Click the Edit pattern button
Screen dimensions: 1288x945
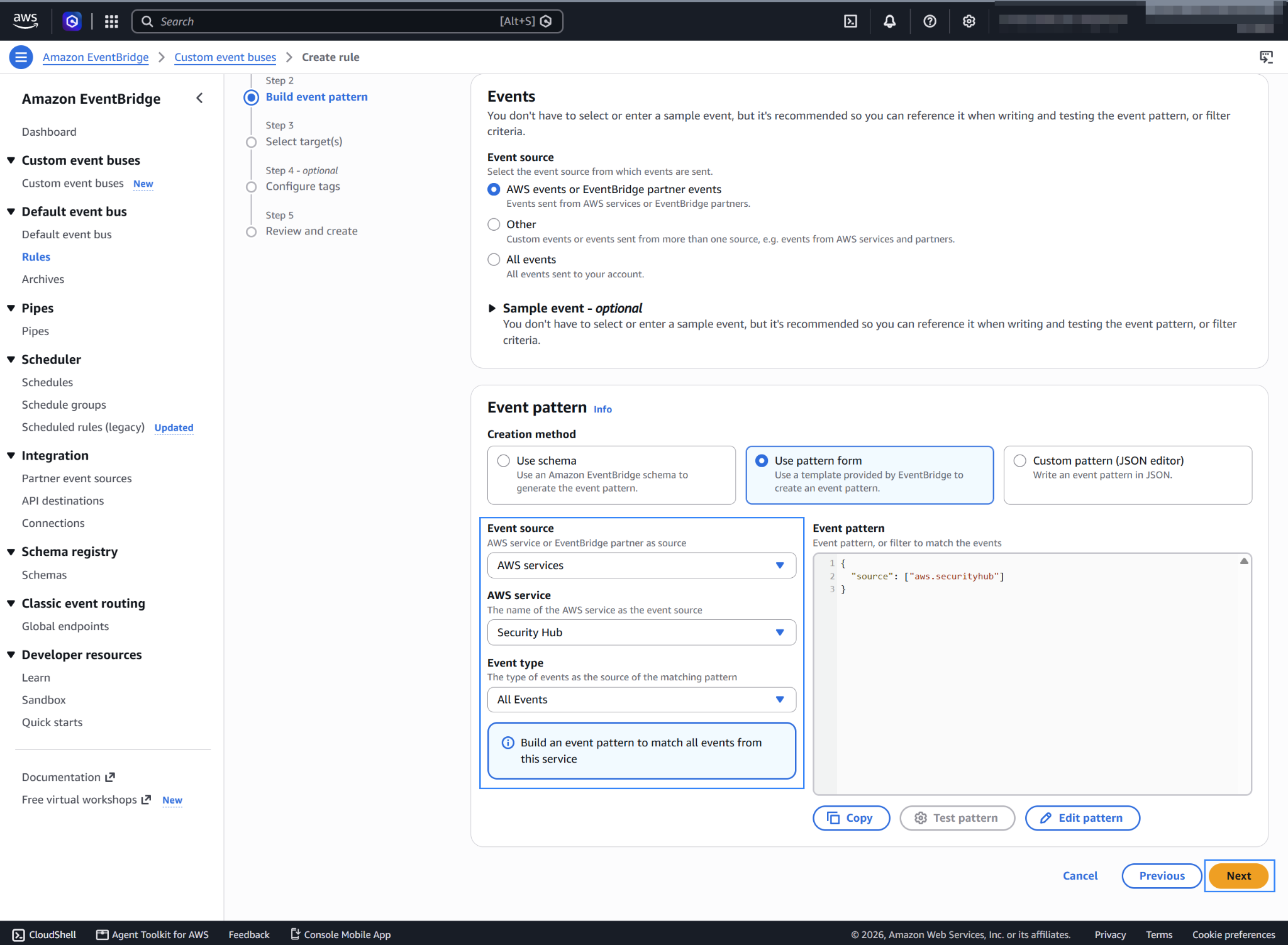(x=1082, y=817)
